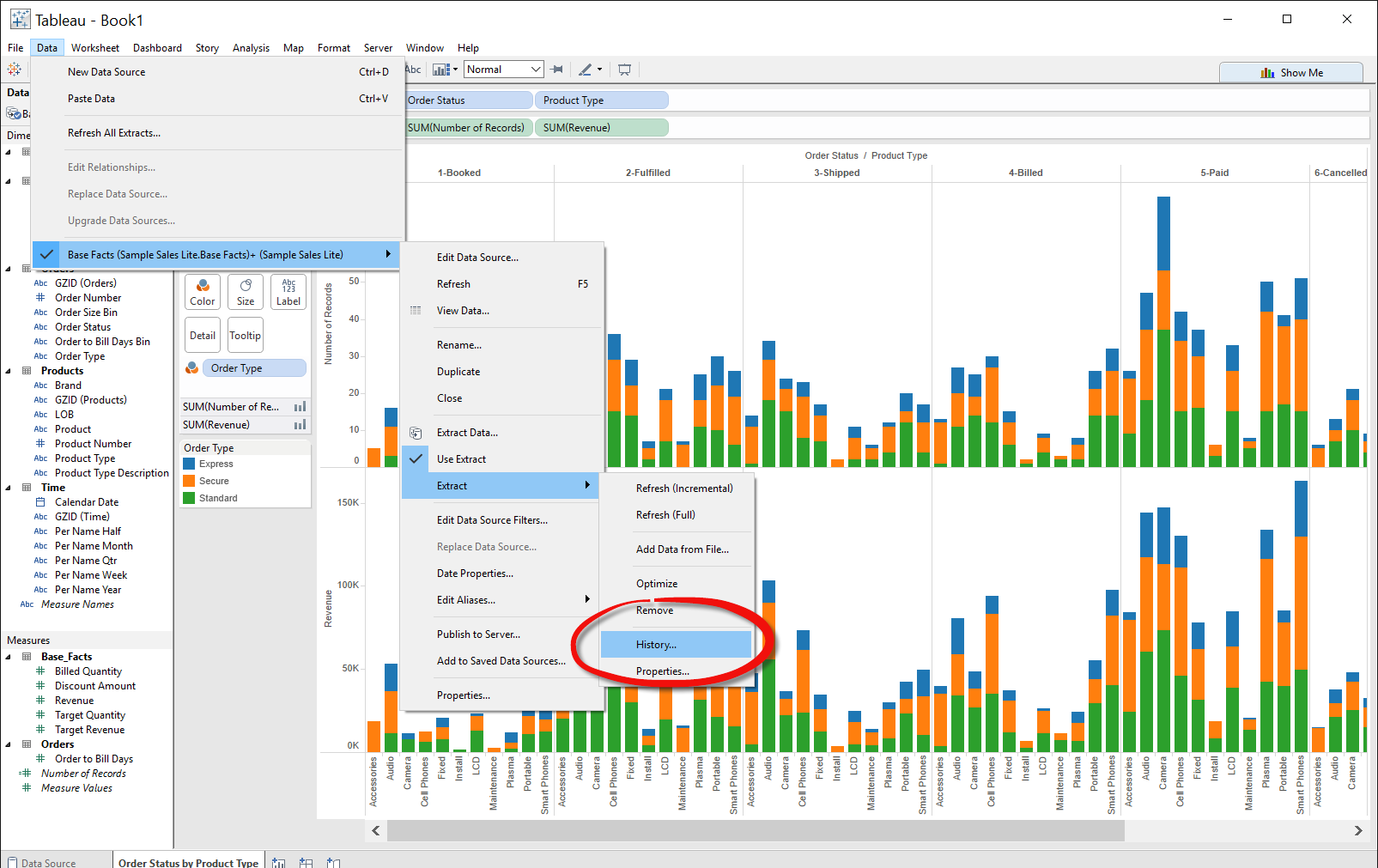Select the Express blue legend swatch
Screen dimensions: 1378x868
189,464
